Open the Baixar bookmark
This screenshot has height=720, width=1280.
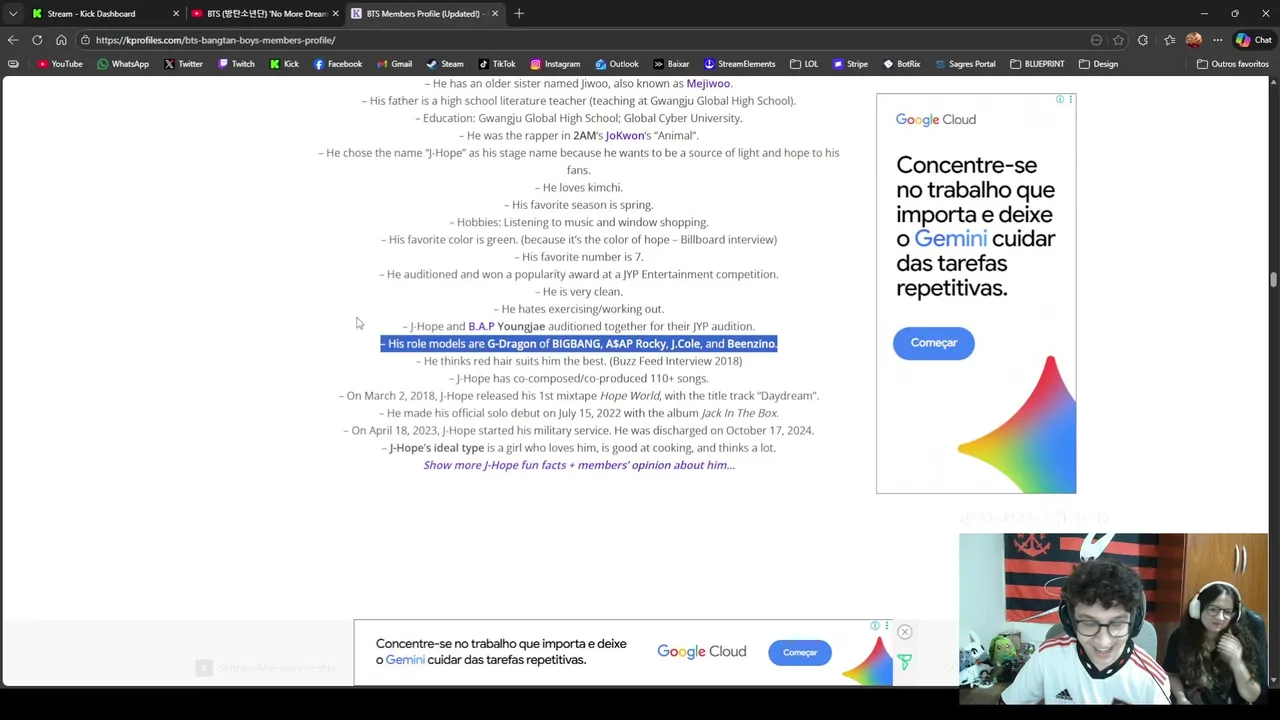pos(671,64)
